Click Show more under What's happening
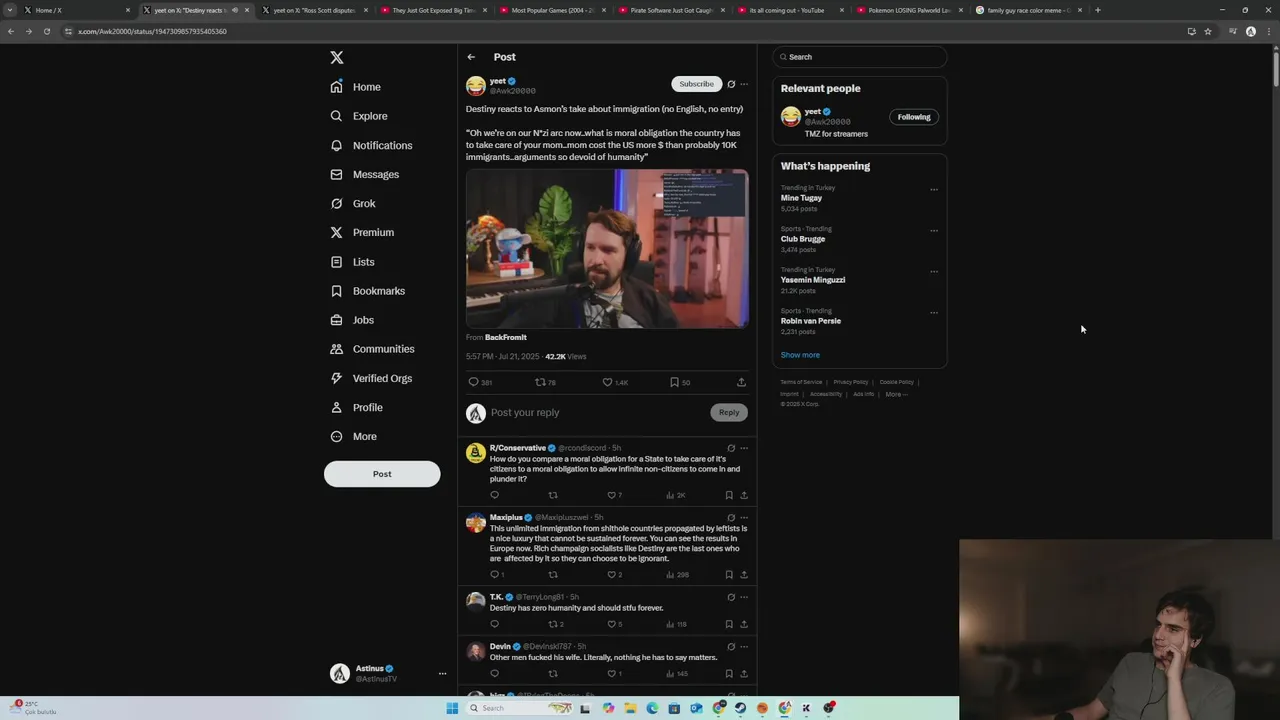The width and height of the screenshot is (1280, 720). [800, 355]
